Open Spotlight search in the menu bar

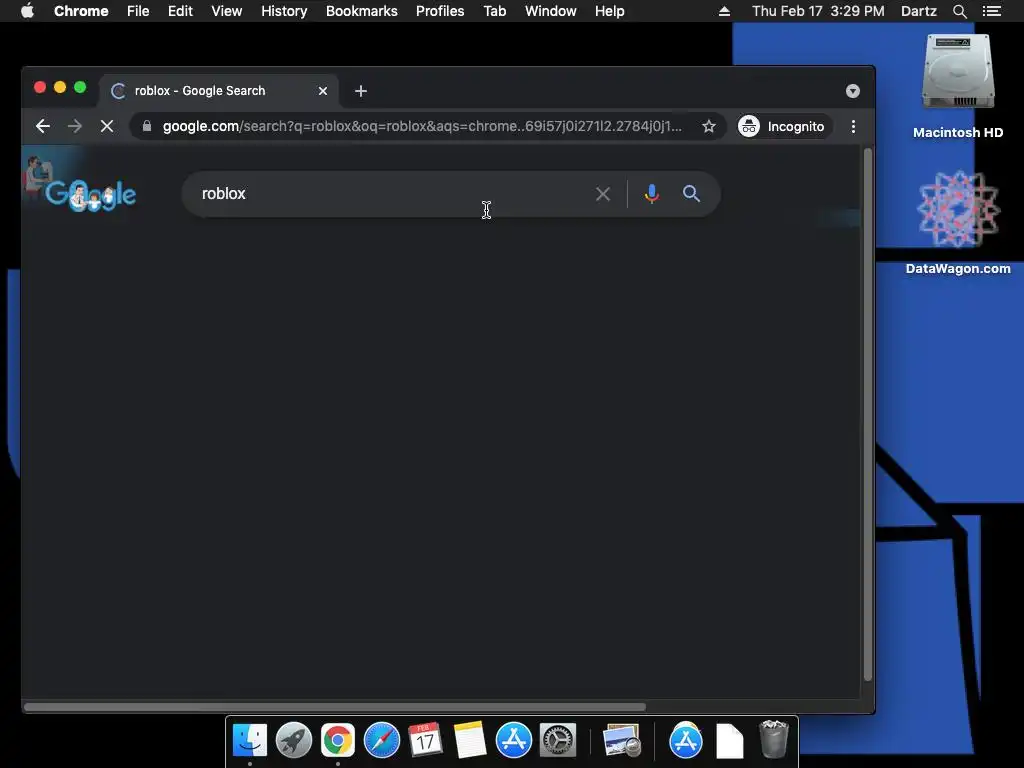pyautogui.click(x=959, y=11)
